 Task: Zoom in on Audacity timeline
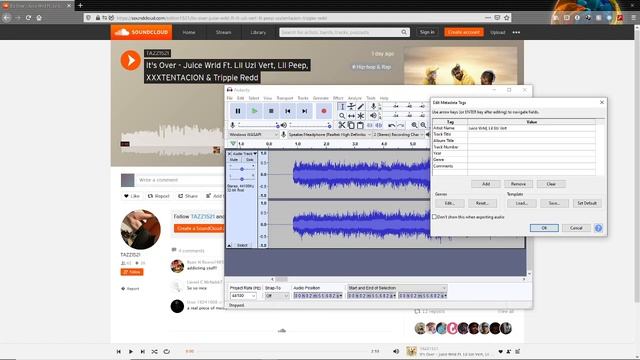[414, 125]
